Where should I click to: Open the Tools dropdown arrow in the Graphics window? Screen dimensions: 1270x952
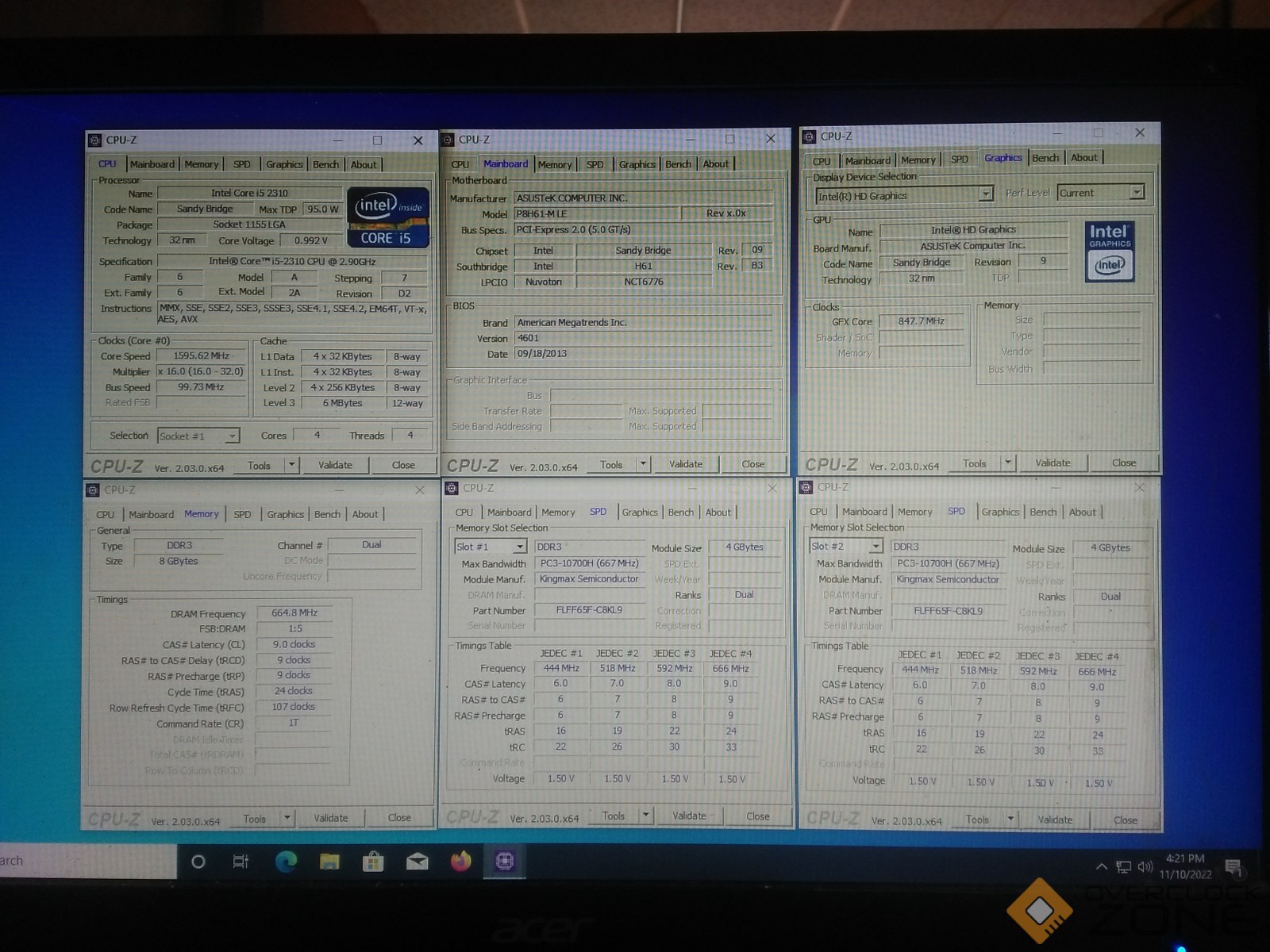click(1007, 463)
